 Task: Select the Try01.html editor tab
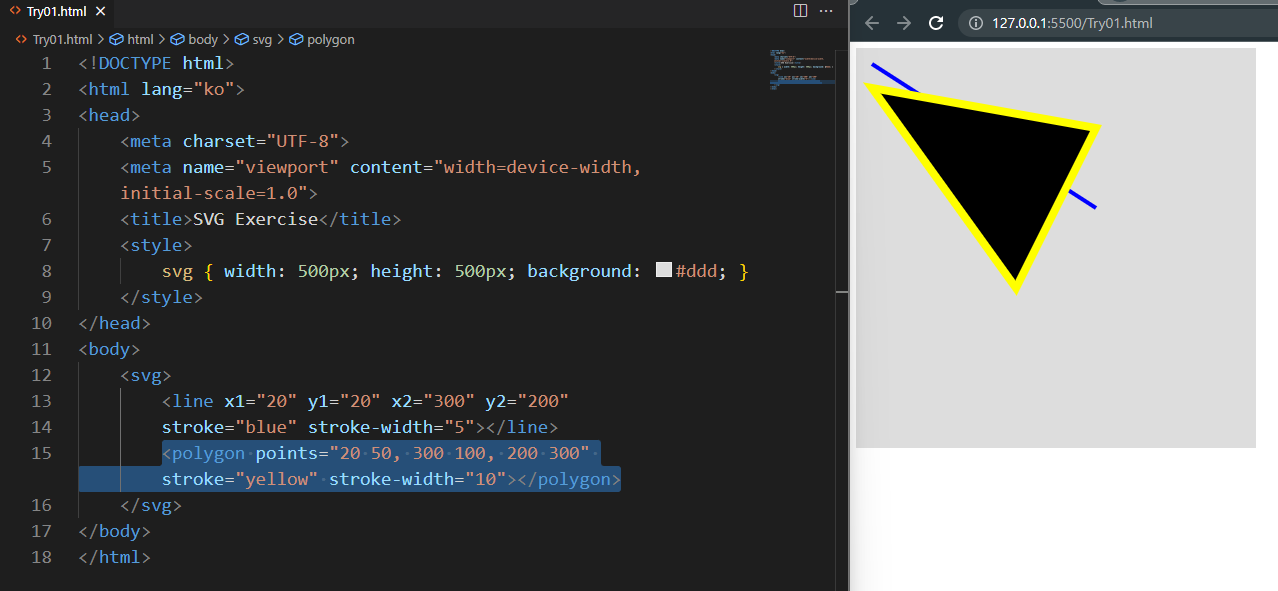(x=57, y=10)
